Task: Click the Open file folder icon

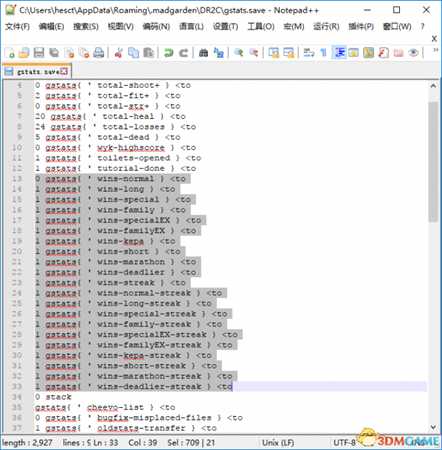Action: pos(24,53)
